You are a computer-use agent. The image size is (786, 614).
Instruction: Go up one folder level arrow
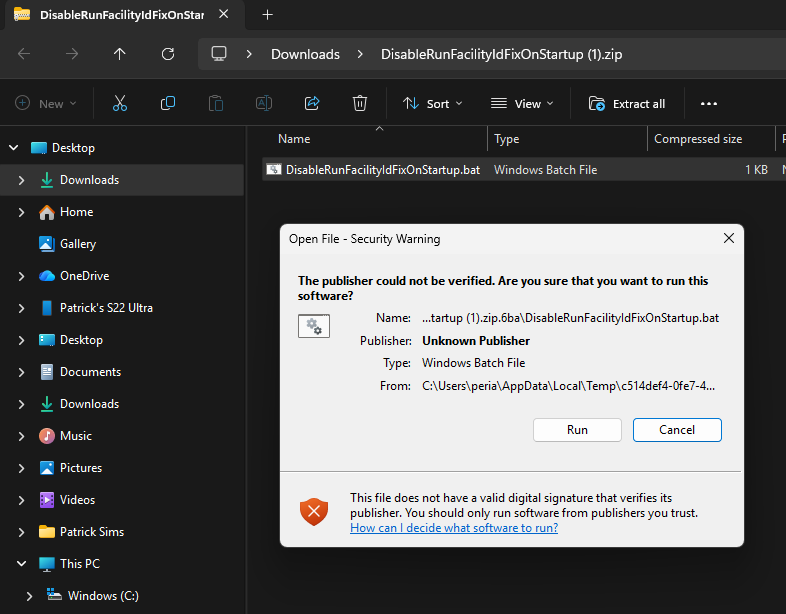click(x=119, y=54)
